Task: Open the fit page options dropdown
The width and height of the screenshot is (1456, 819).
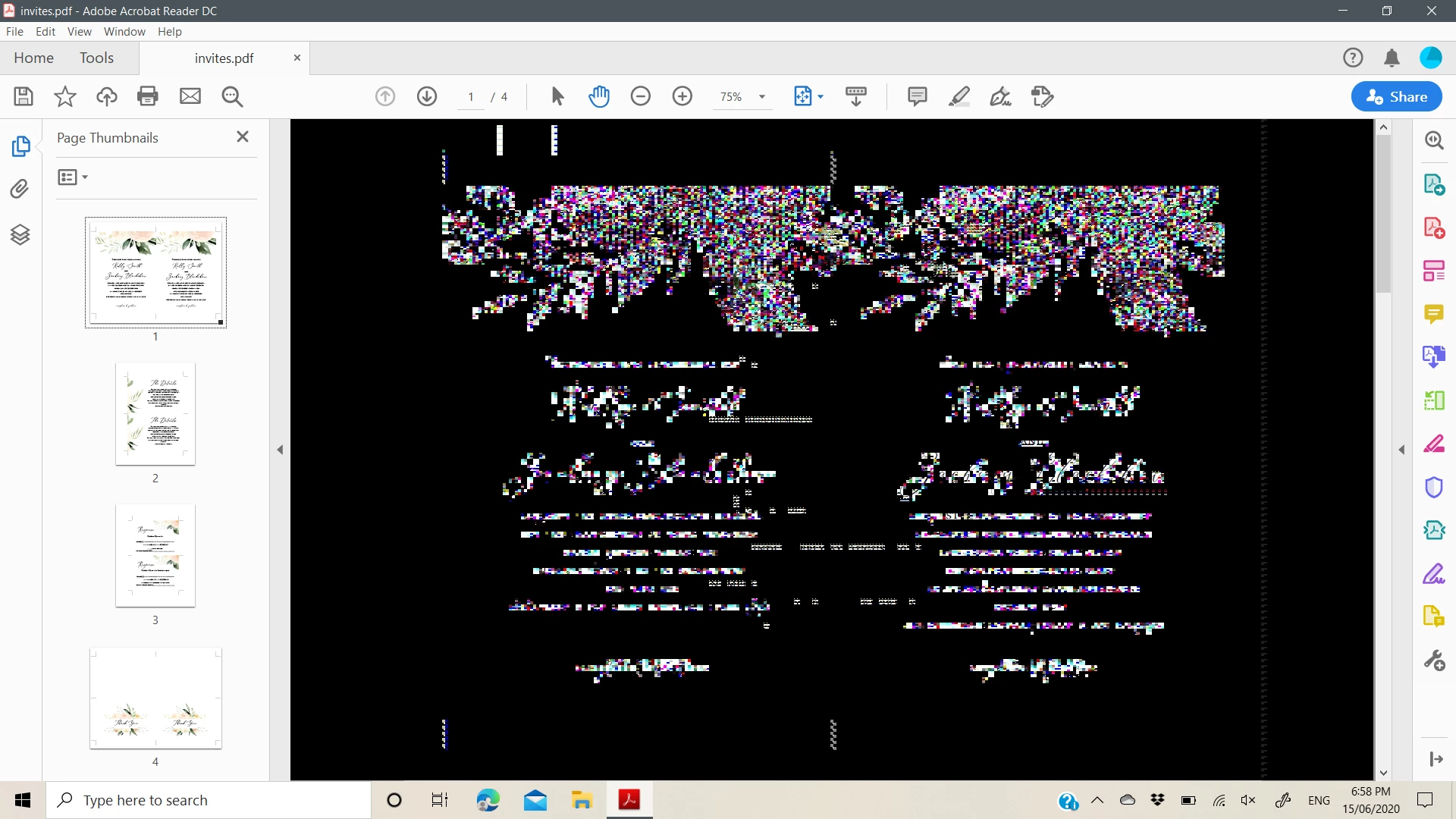Action: click(821, 97)
